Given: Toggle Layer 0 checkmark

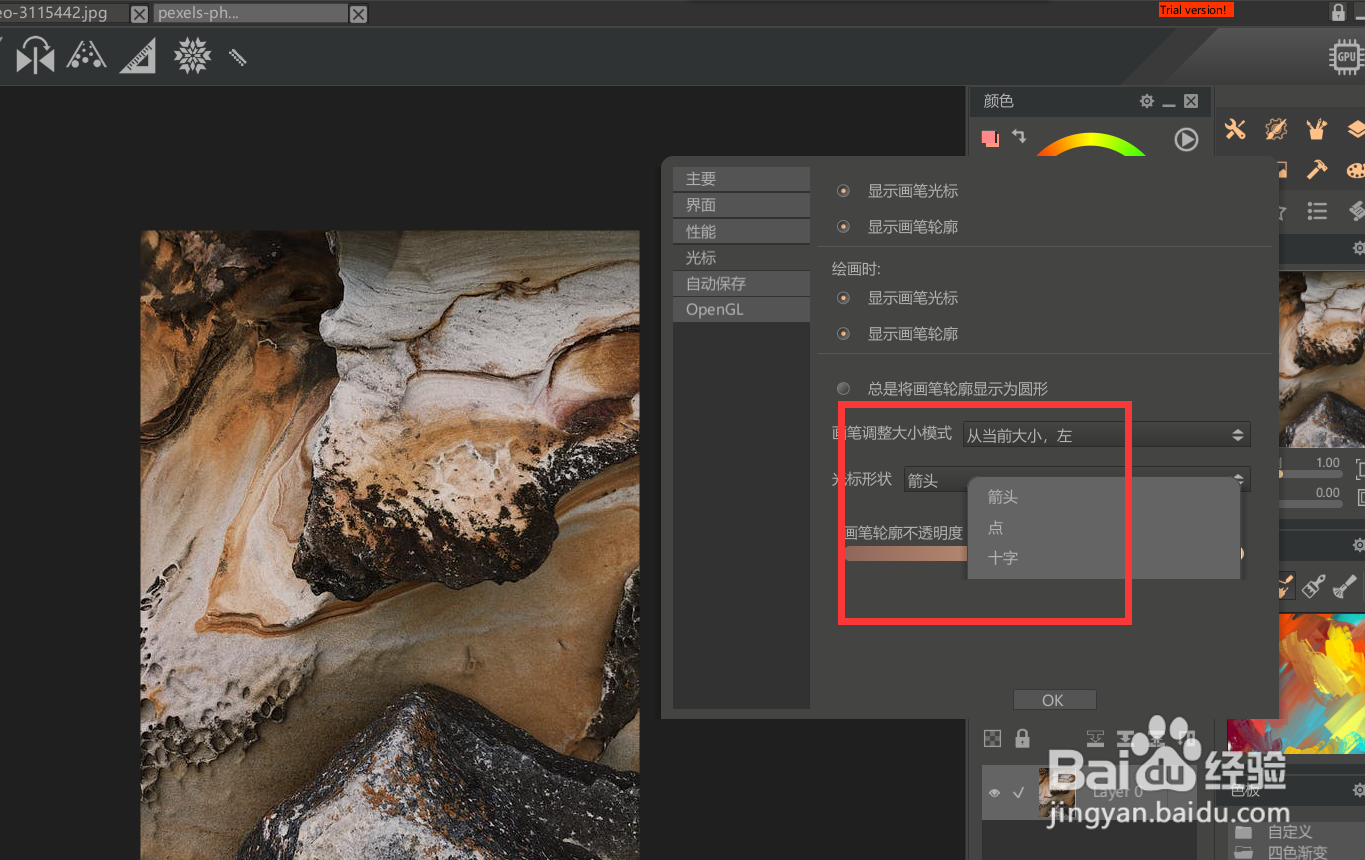Looking at the screenshot, I should click(x=1019, y=793).
